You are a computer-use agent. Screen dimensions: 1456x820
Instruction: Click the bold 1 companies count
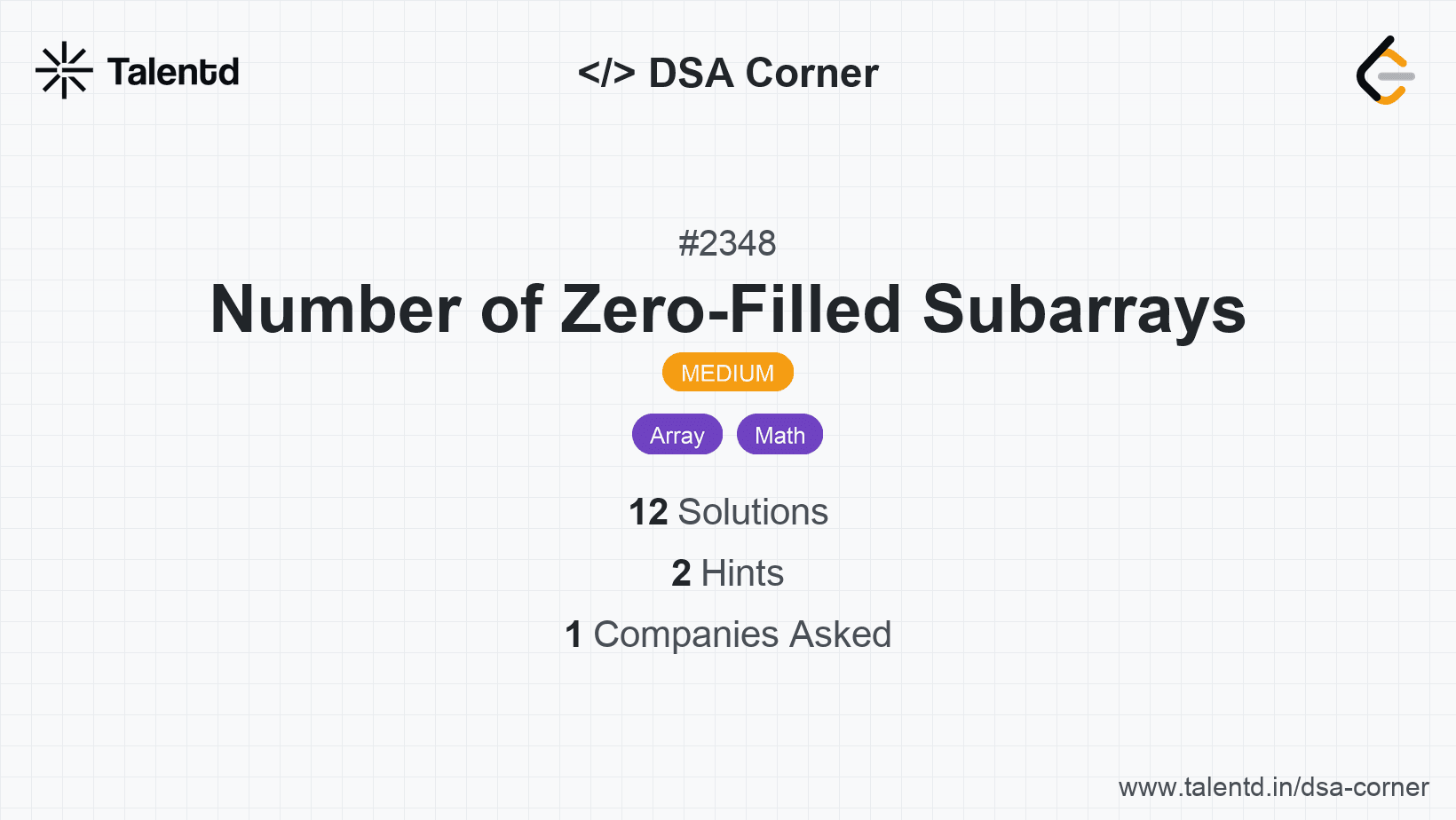[x=574, y=635]
